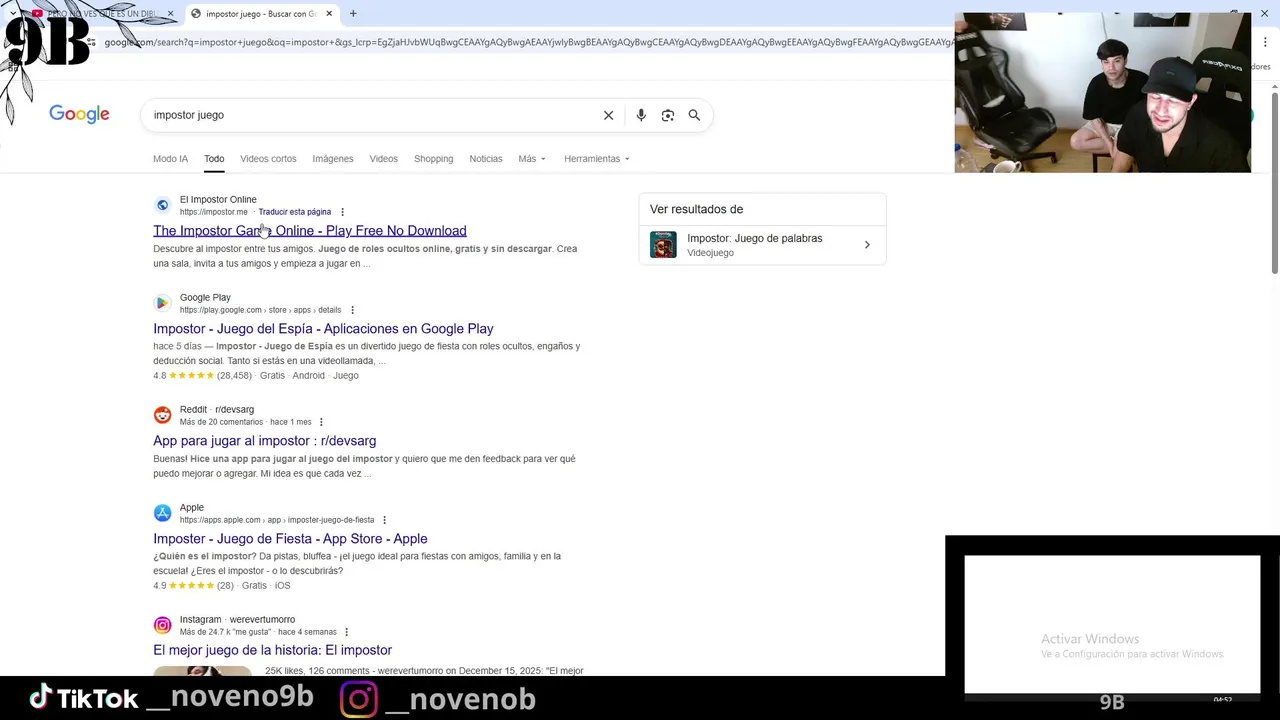The height and width of the screenshot is (720, 1280).
Task: Switch to Imágenes tab
Action: tap(333, 159)
